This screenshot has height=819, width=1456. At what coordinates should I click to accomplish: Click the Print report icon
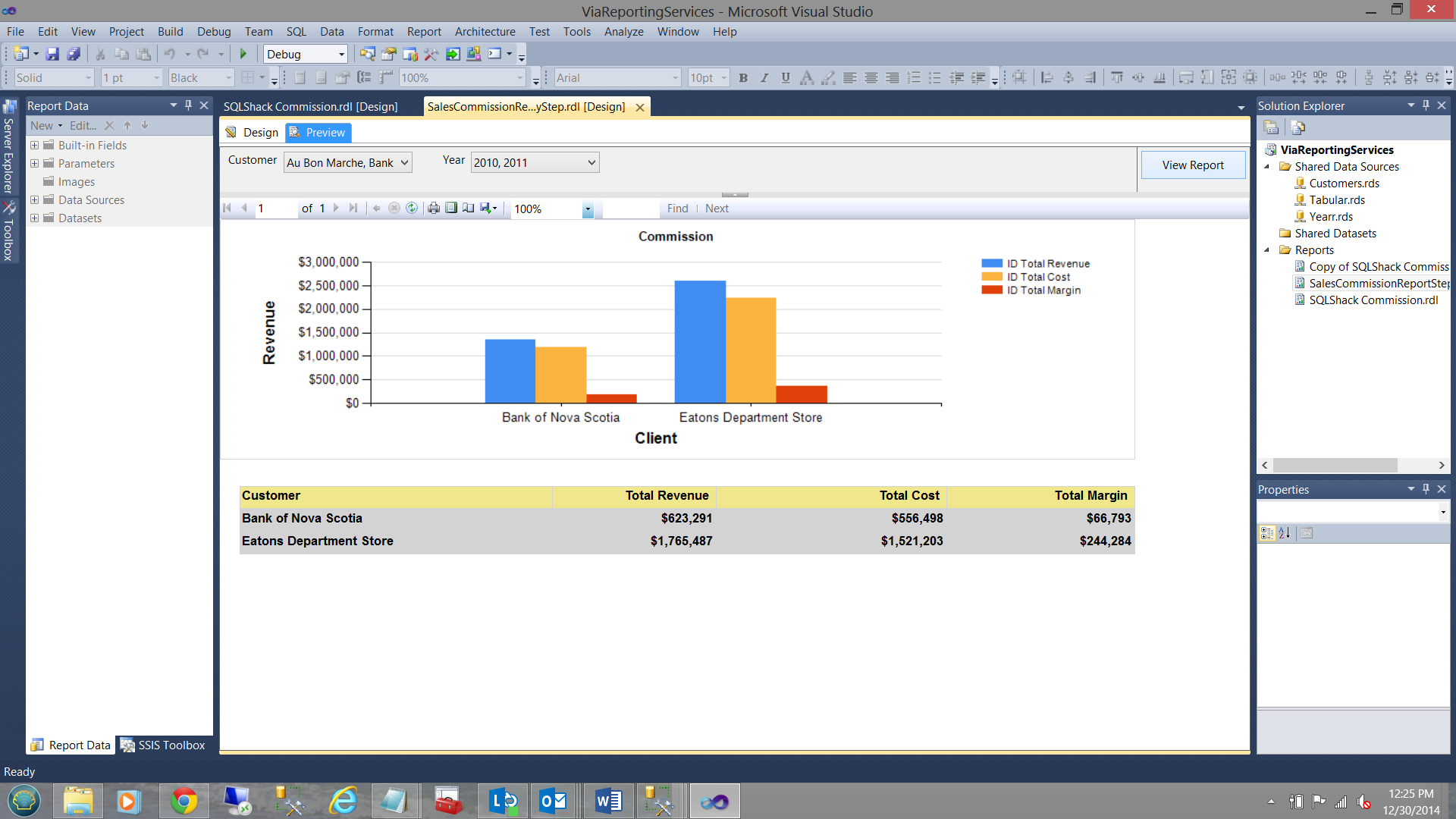pos(433,209)
